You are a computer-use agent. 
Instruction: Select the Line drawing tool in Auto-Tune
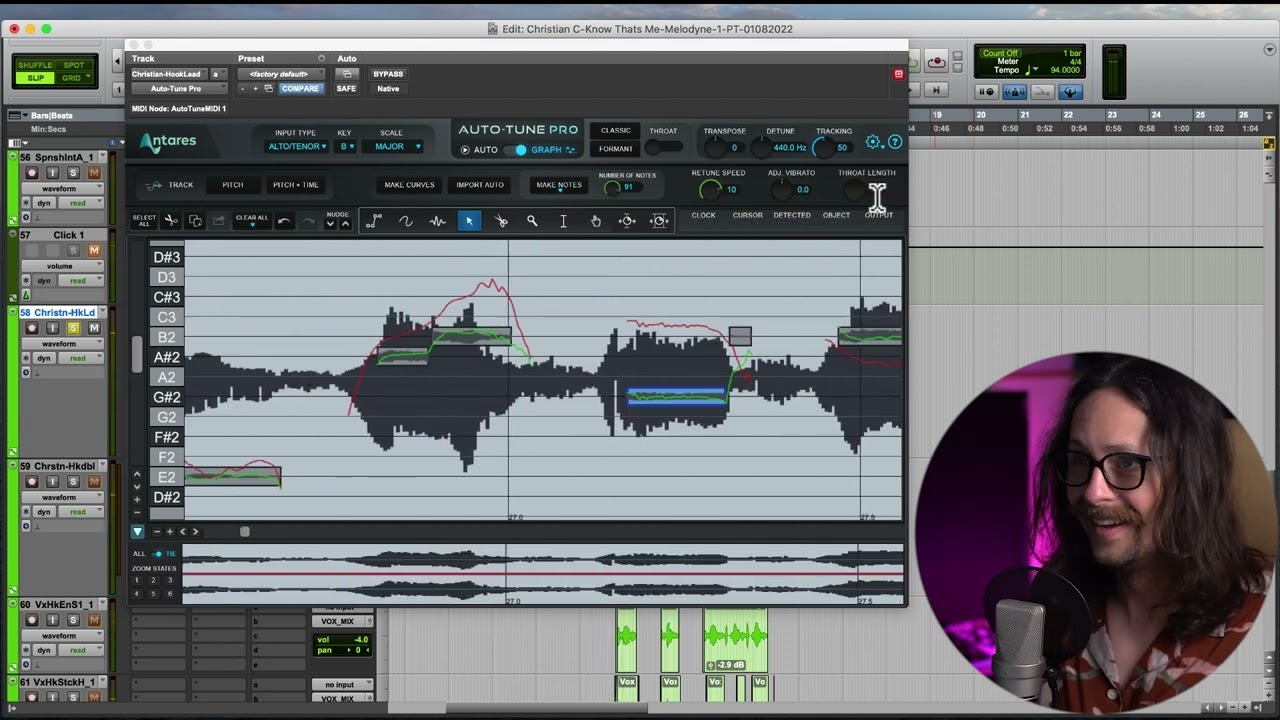click(x=374, y=221)
